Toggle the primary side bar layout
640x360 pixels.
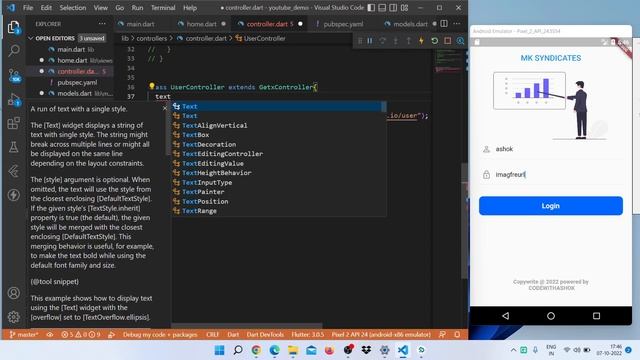click(371, 8)
